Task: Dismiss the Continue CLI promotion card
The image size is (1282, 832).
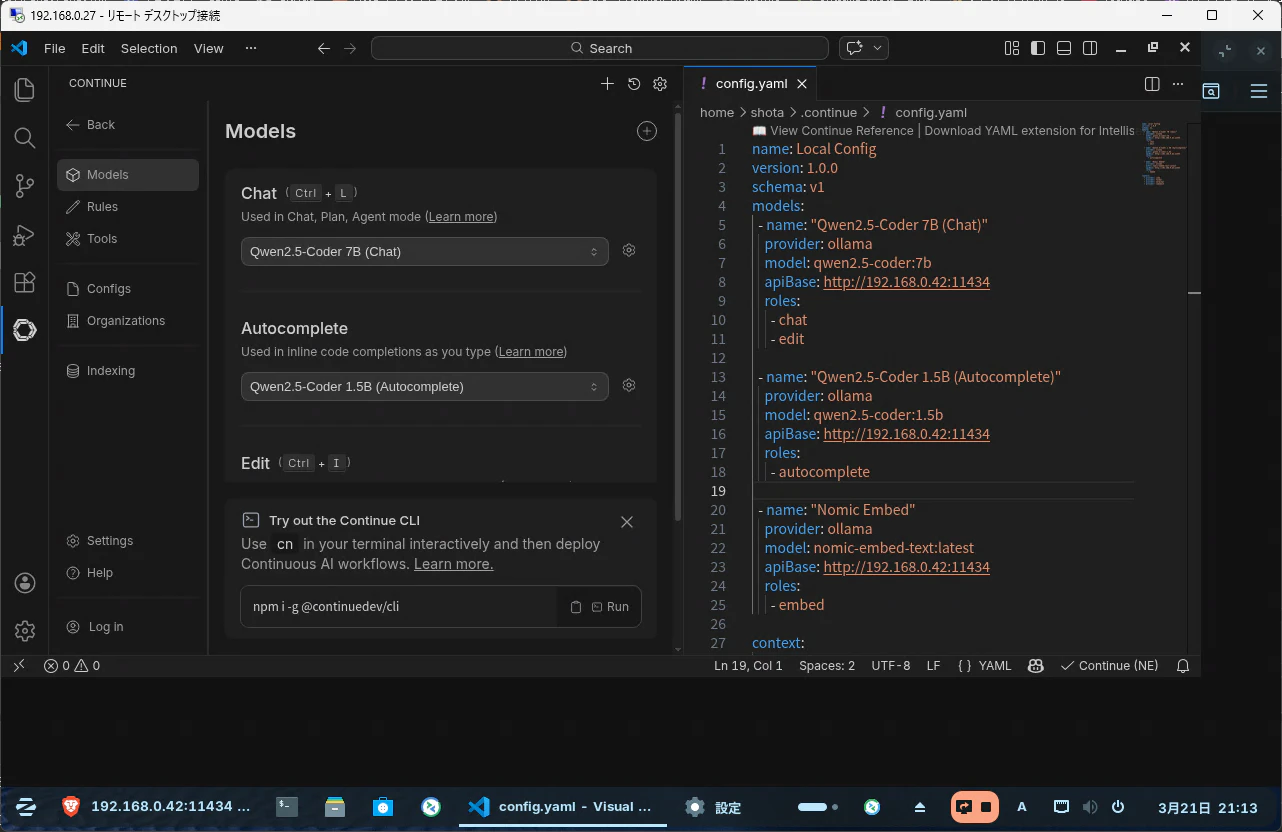Action: coord(627,522)
